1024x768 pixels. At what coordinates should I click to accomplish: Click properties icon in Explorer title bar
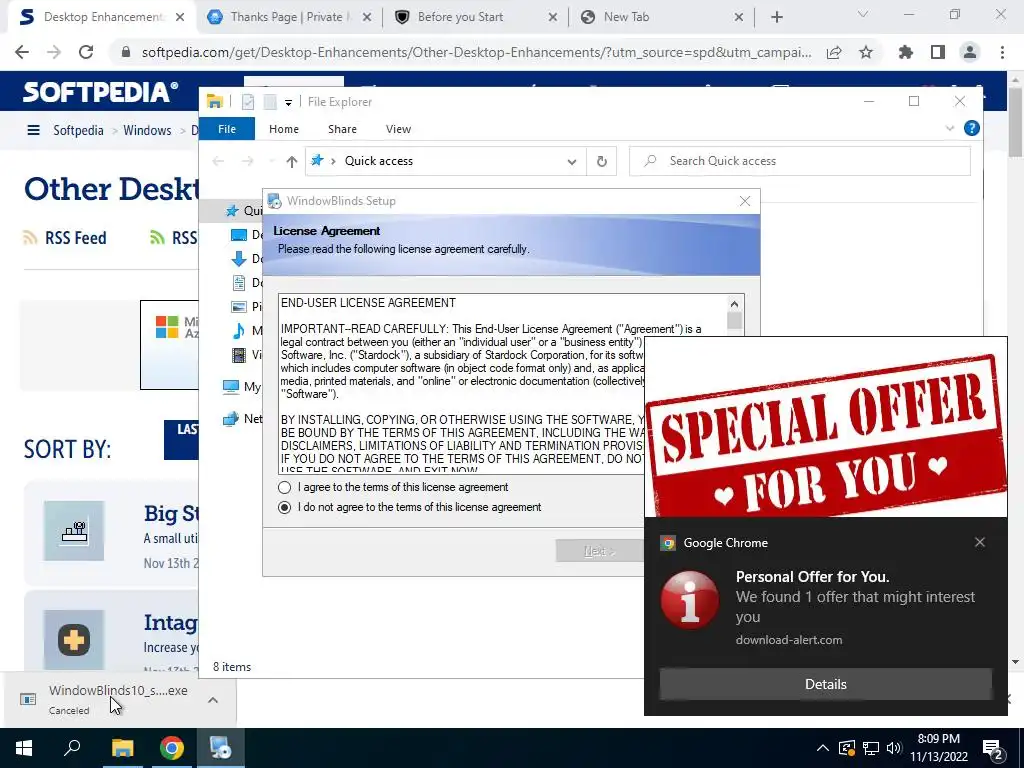(x=248, y=102)
